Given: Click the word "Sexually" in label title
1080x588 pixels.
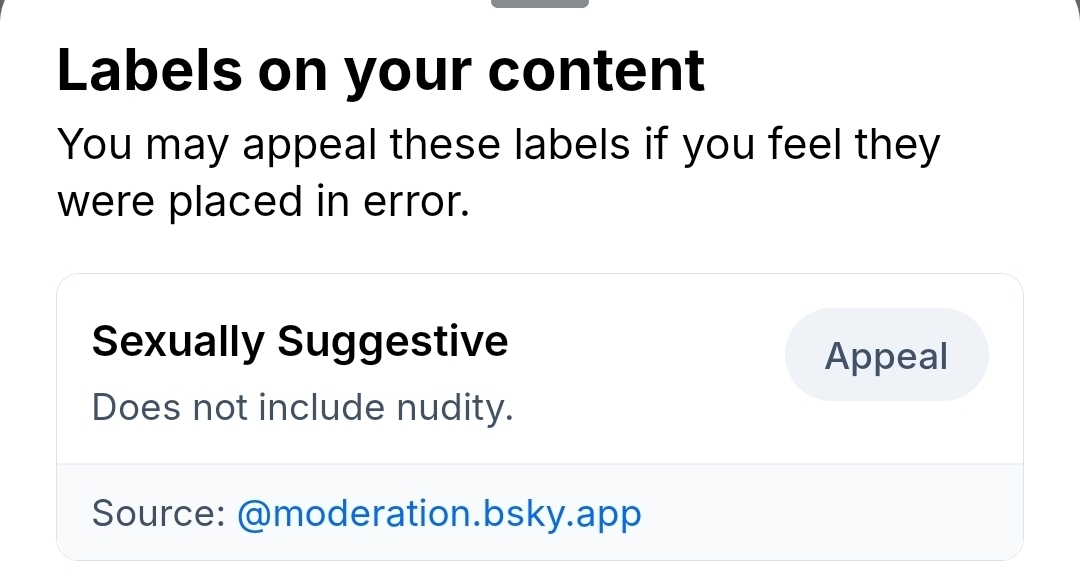Looking at the screenshot, I should click(x=176, y=342).
